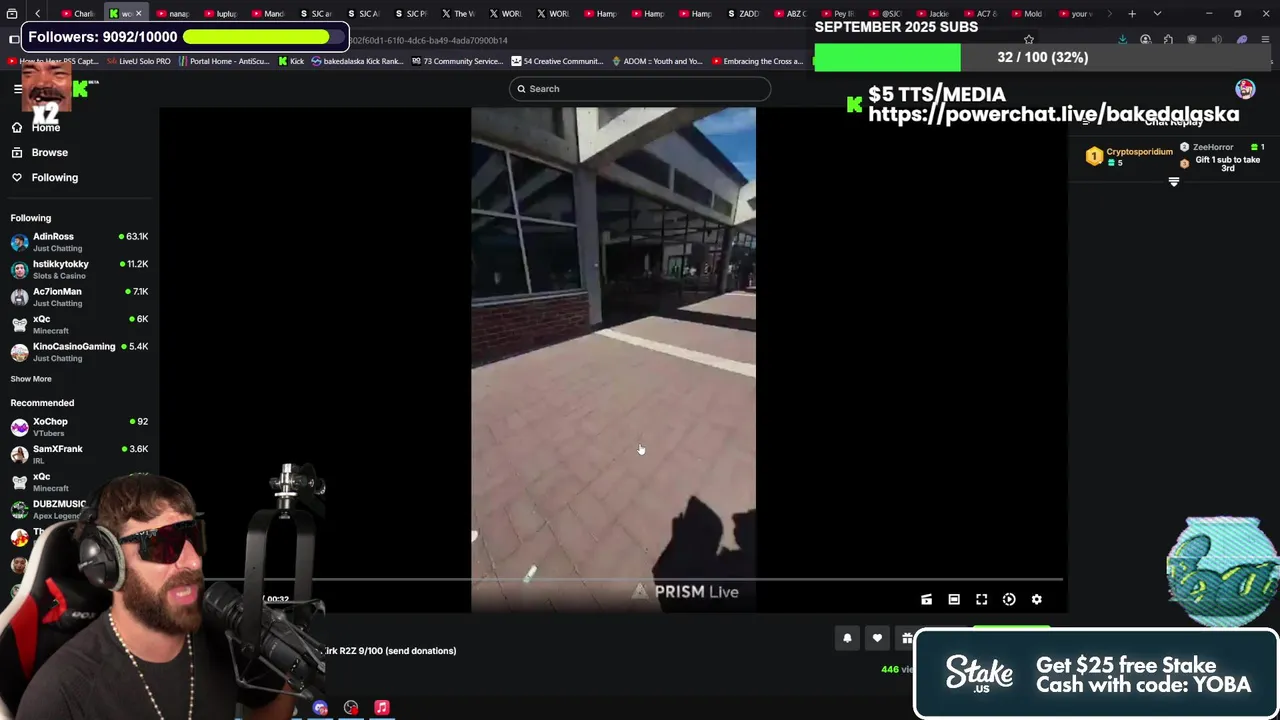Click the clip creation icon on player
This screenshot has height=720, width=1280.
[x=926, y=600]
